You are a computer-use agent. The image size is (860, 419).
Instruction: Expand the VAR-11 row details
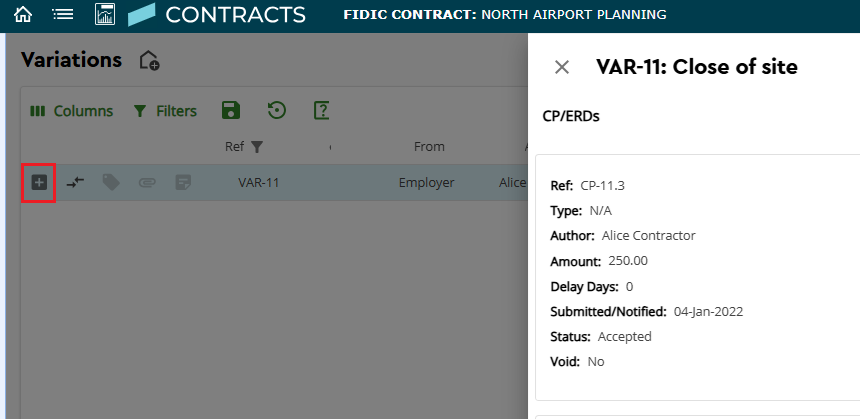click(x=38, y=182)
